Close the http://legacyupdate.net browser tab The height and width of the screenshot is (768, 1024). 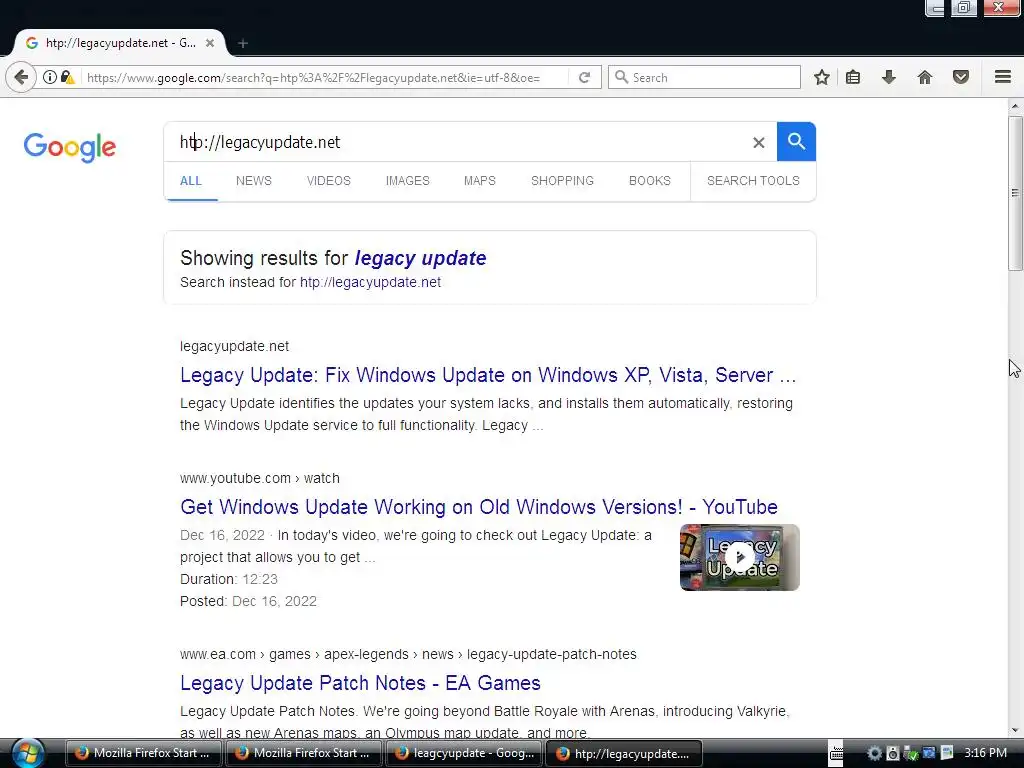[x=210, y=43]
